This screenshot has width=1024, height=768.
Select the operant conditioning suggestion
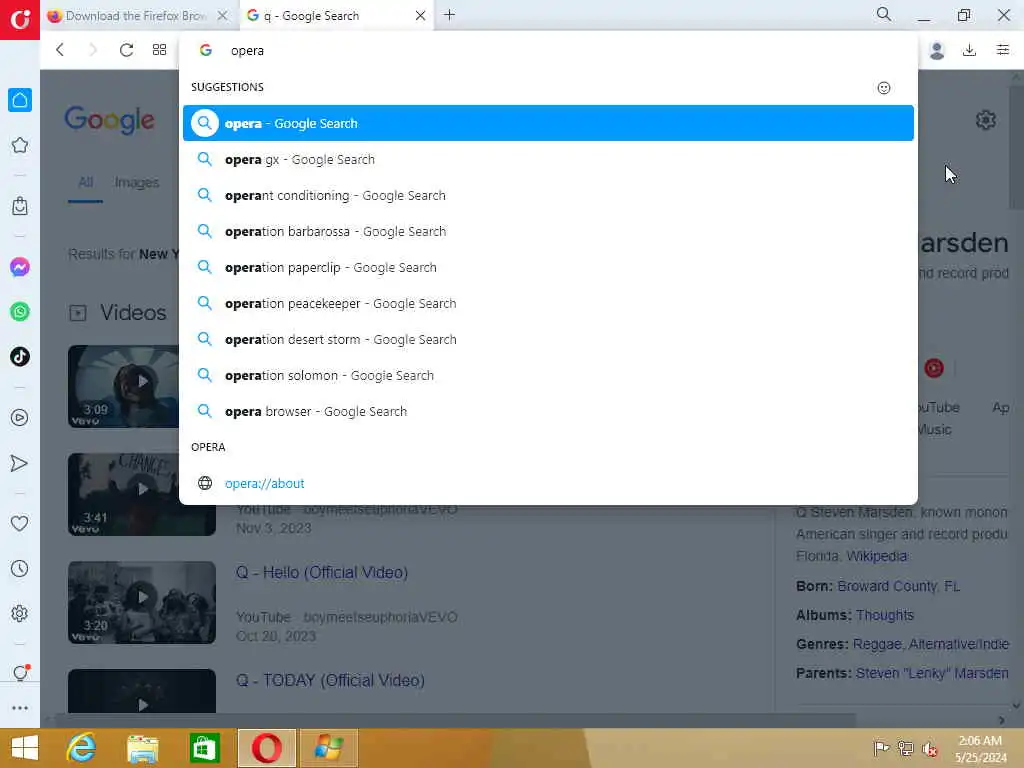click(x=549, y=195)
